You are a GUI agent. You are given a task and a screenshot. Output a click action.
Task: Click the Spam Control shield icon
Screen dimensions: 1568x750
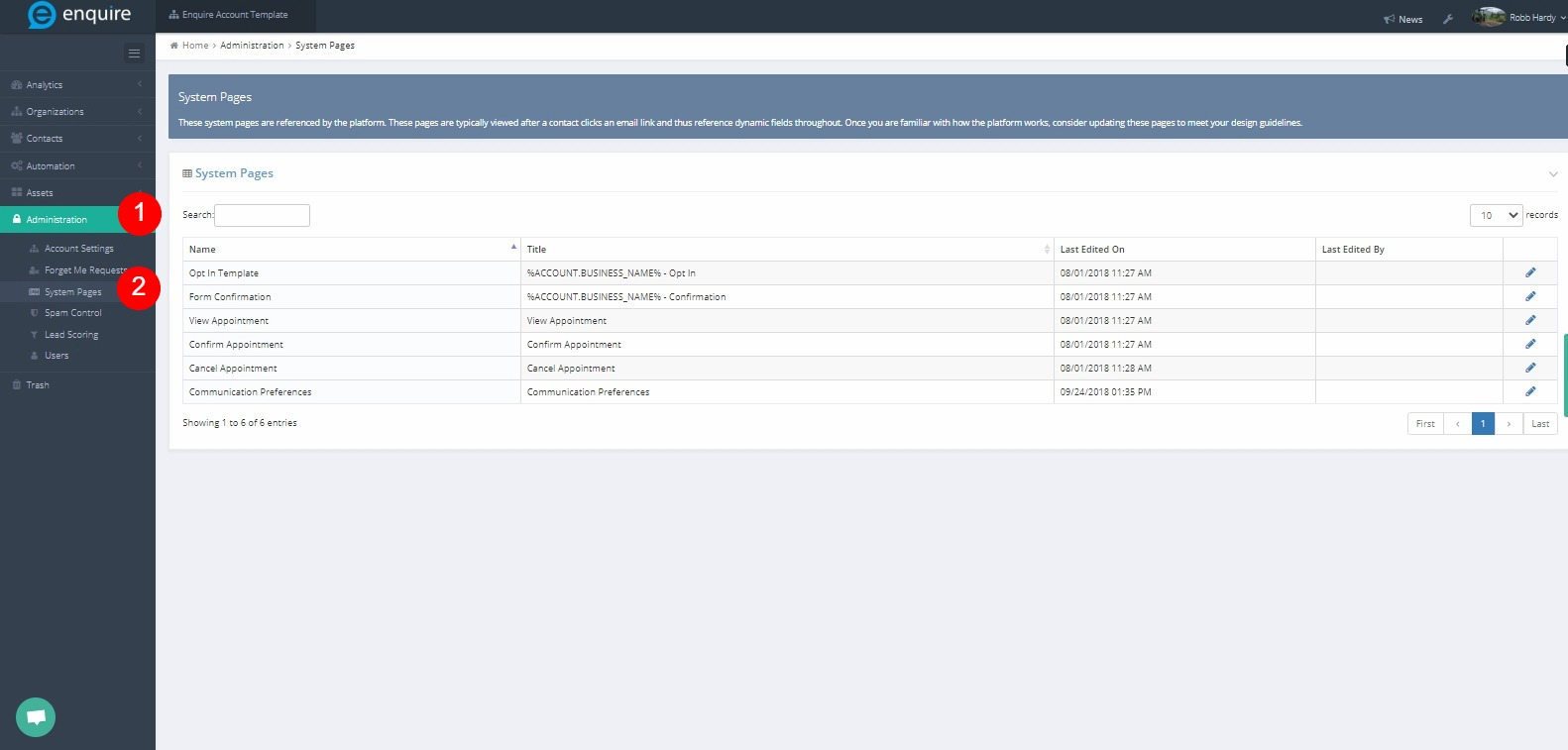point(35,313)
